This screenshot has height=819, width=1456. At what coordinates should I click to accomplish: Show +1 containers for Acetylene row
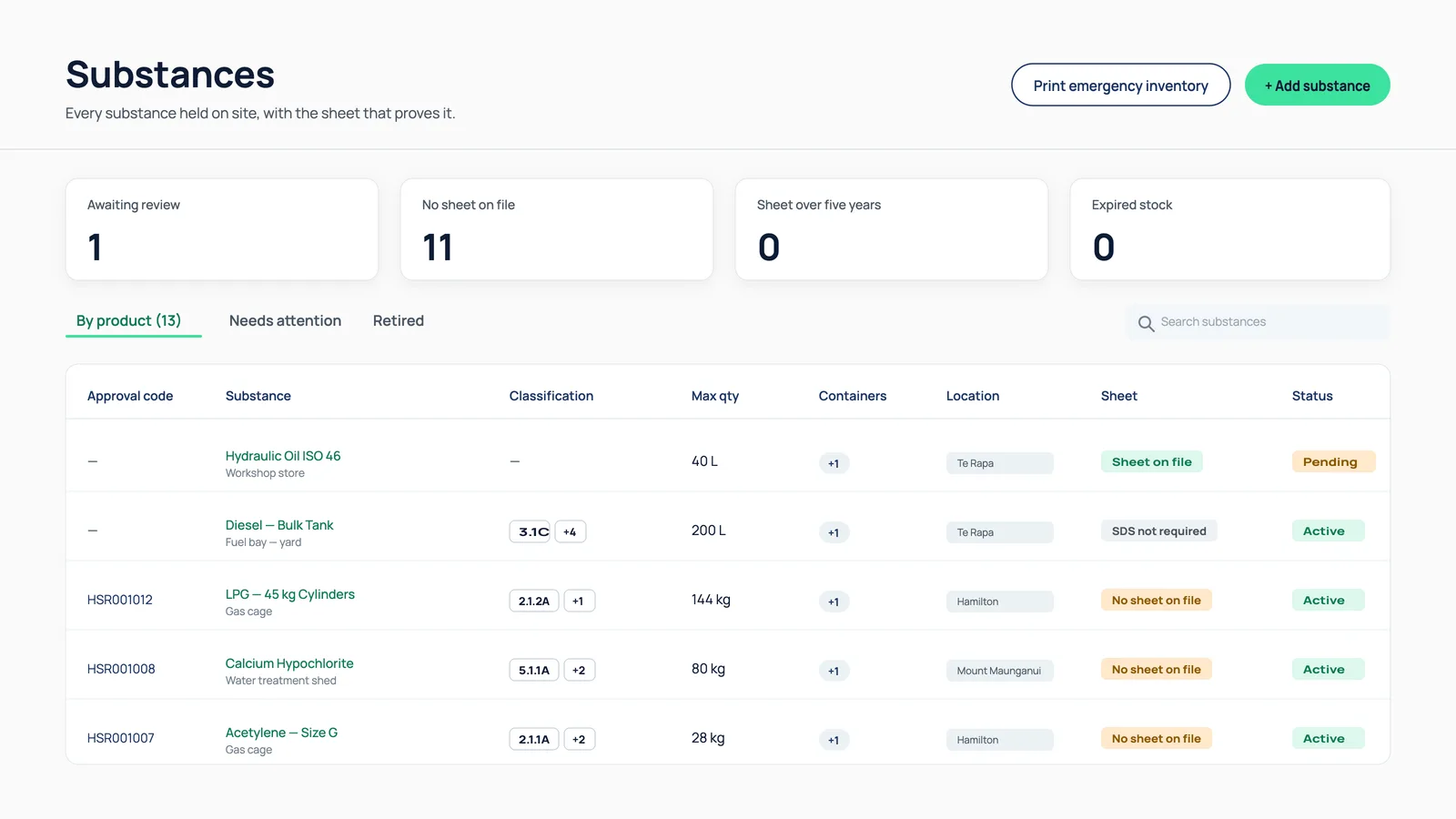coord(834,740)
